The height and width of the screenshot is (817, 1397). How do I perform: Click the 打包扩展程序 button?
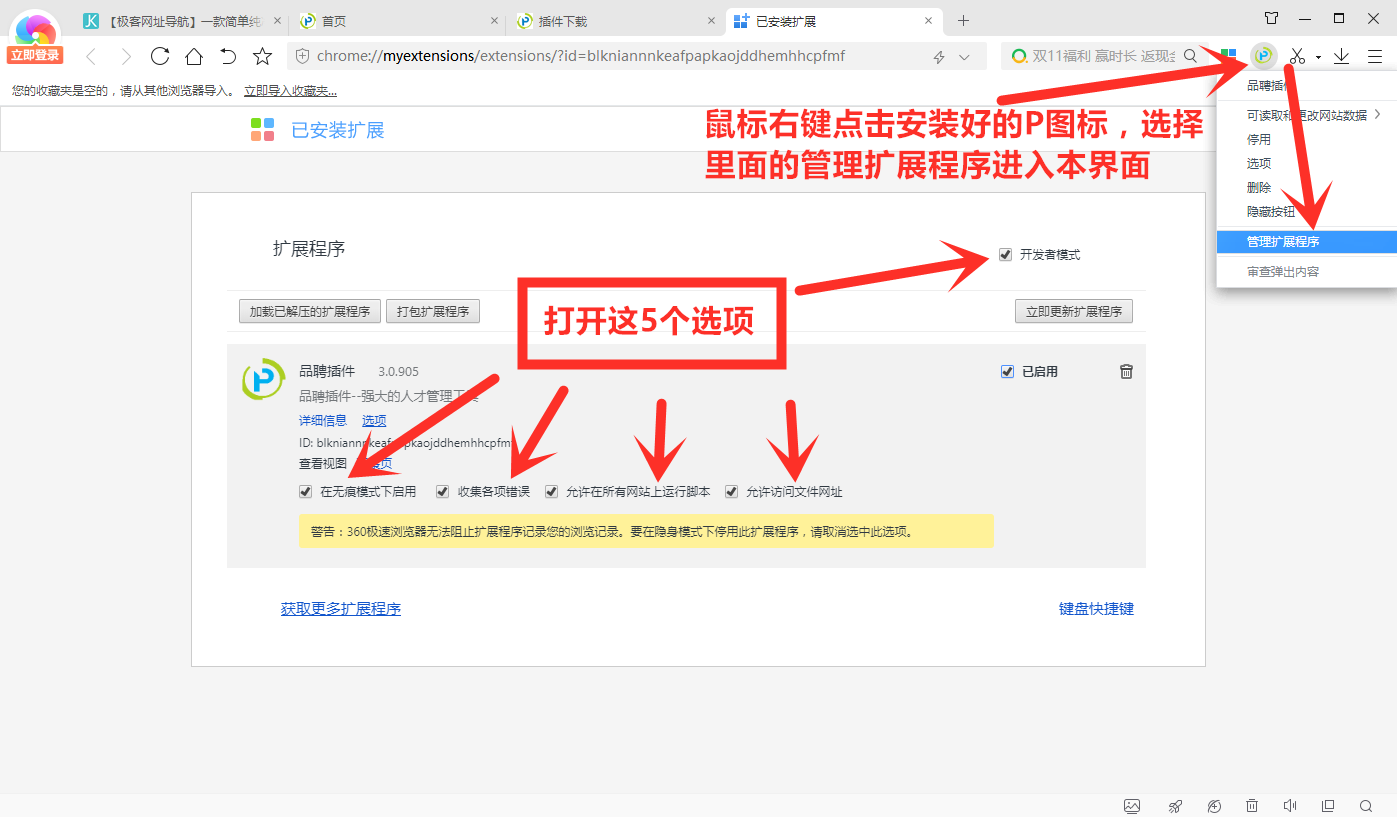pos(432,310)
